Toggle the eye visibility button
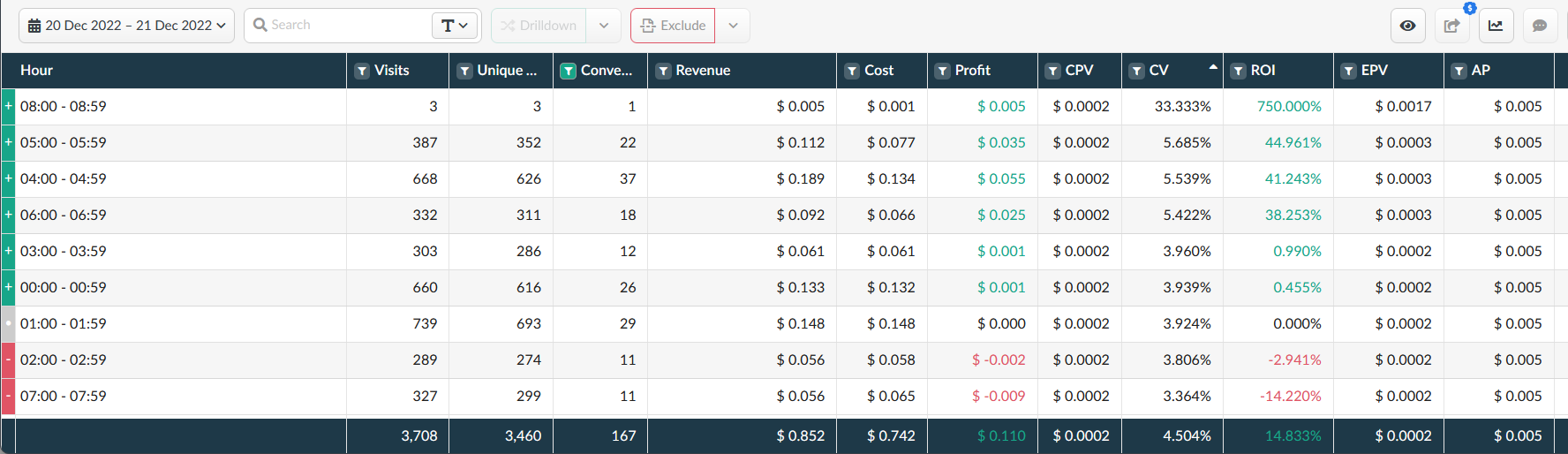Viewport: 1568px width, 454px height. (1408, 26)
